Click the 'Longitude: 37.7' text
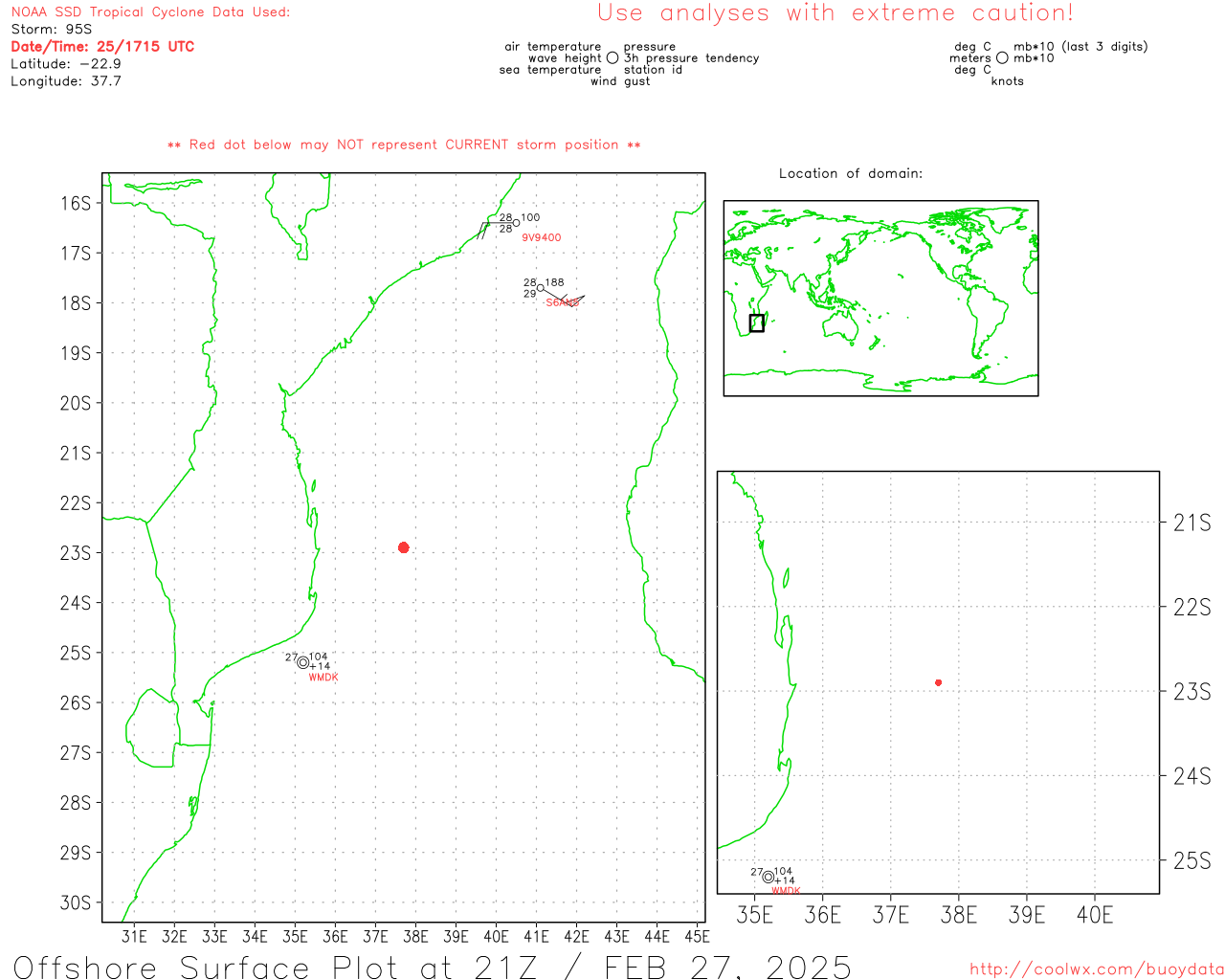Image resolution: width=1225 pixels, height=980 pixels. [x=66, y=81]
